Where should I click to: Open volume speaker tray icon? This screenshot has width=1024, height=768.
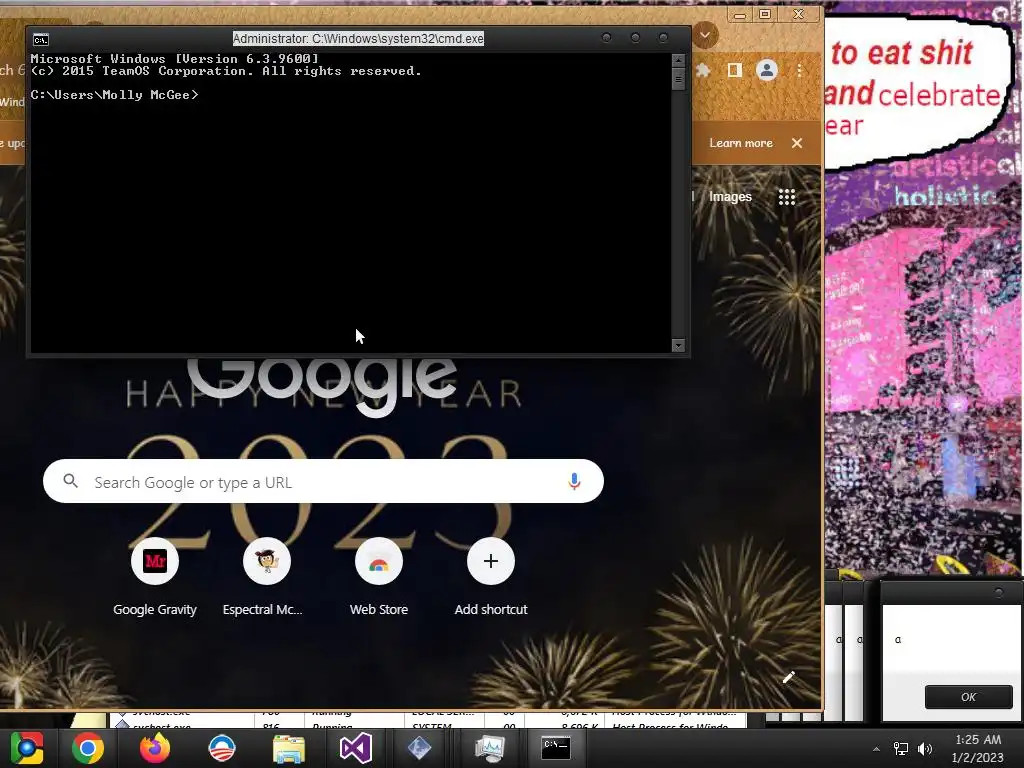click(925, 749)
